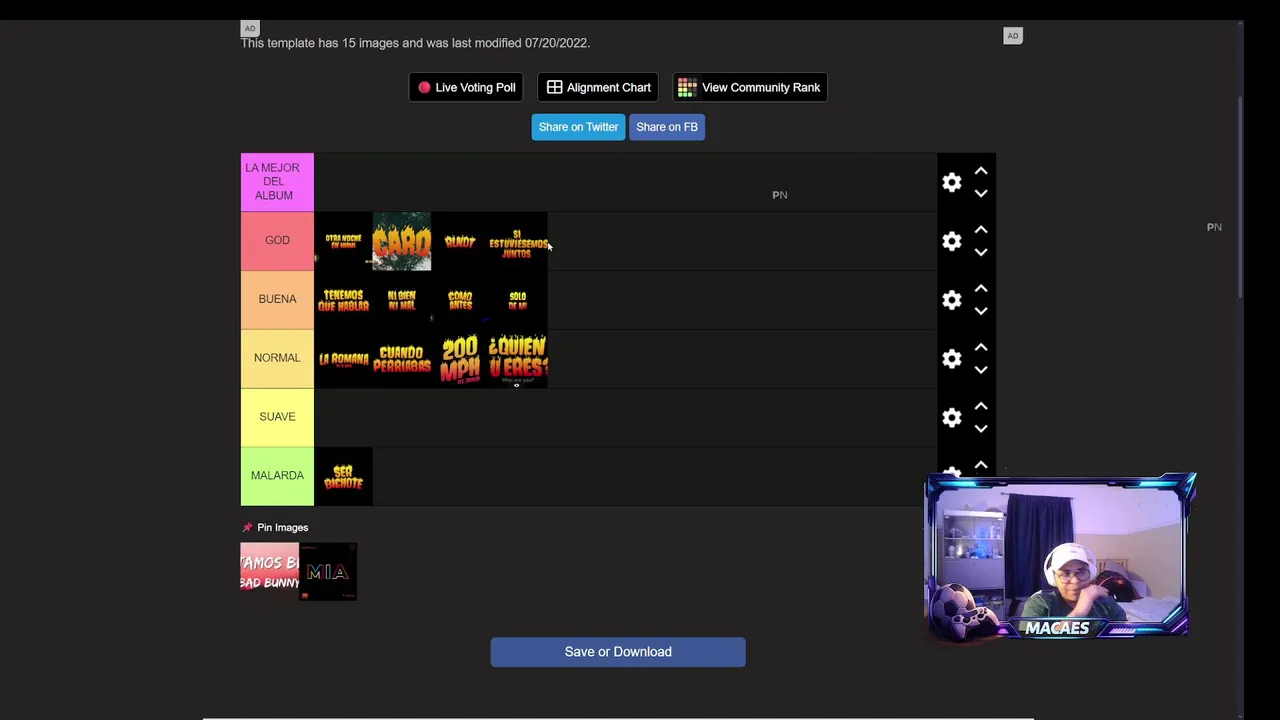1280x720 pixels.
Task: Select the NORMAL tier label
Action: coord(277,358)
